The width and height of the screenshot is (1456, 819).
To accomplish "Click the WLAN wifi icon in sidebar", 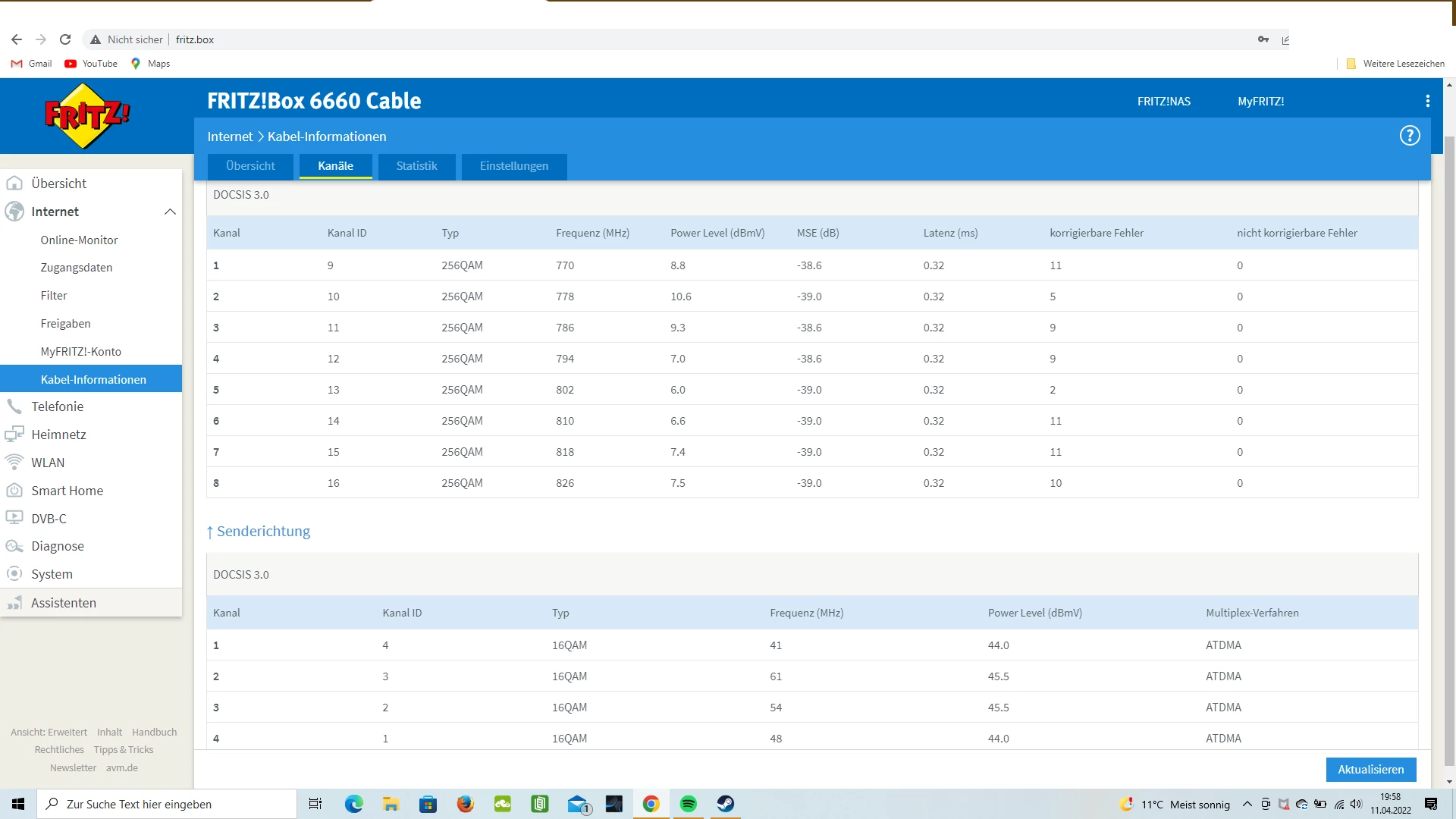I will pos(14,463).
